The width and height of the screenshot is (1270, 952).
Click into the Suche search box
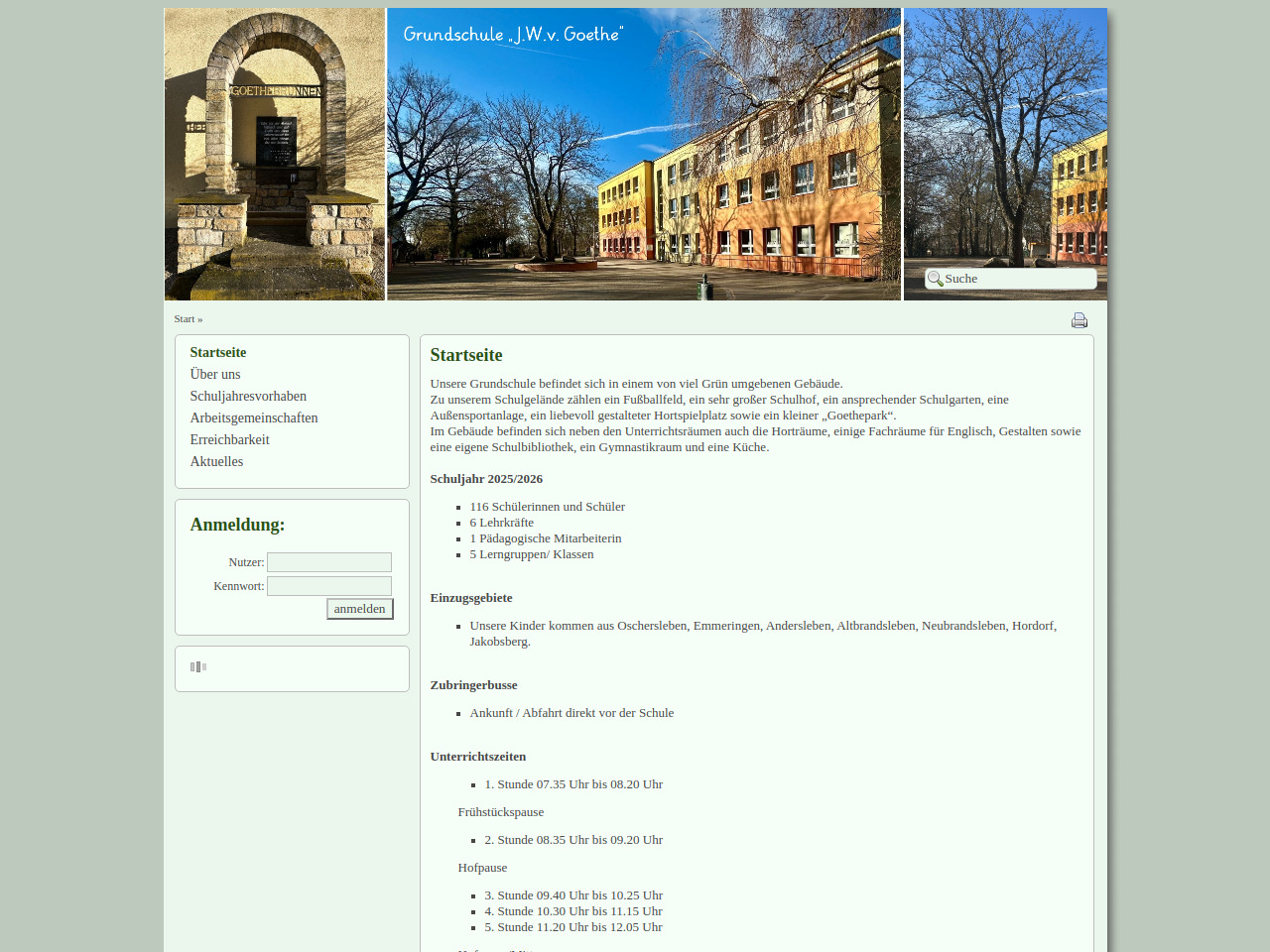click(x=1017, y=279)
